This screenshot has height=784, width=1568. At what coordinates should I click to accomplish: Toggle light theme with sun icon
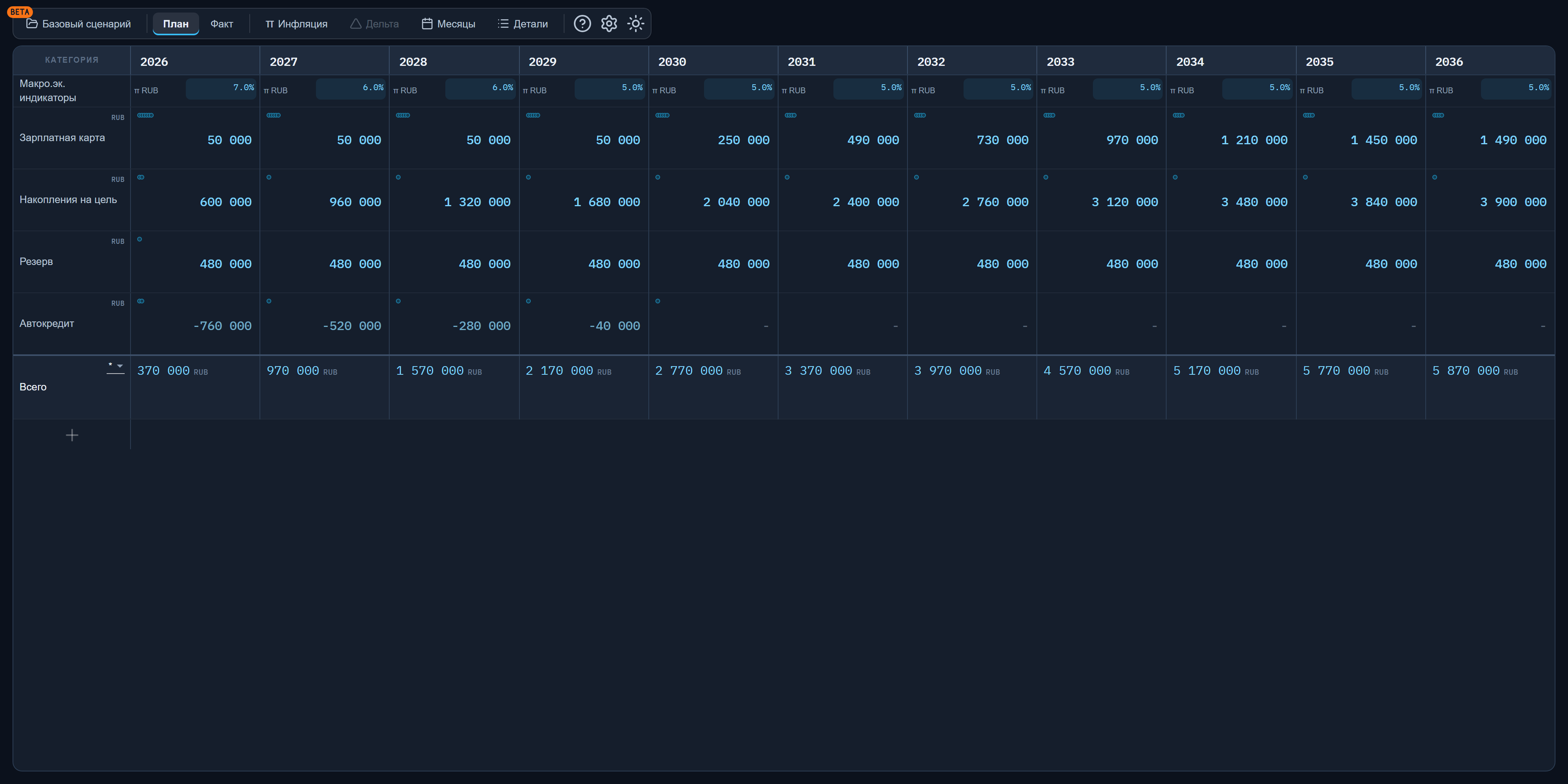pos(635,24)
